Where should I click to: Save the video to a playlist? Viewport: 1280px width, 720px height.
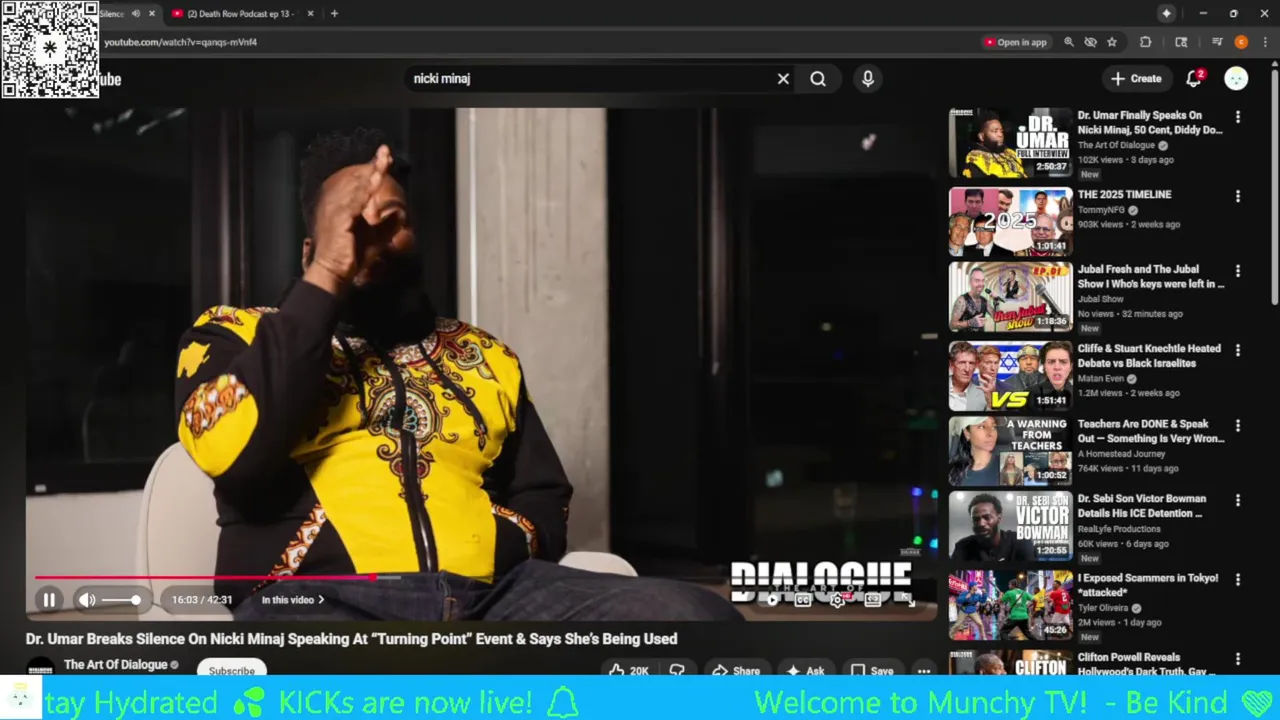pyautogui.click(x=872, y=670)
